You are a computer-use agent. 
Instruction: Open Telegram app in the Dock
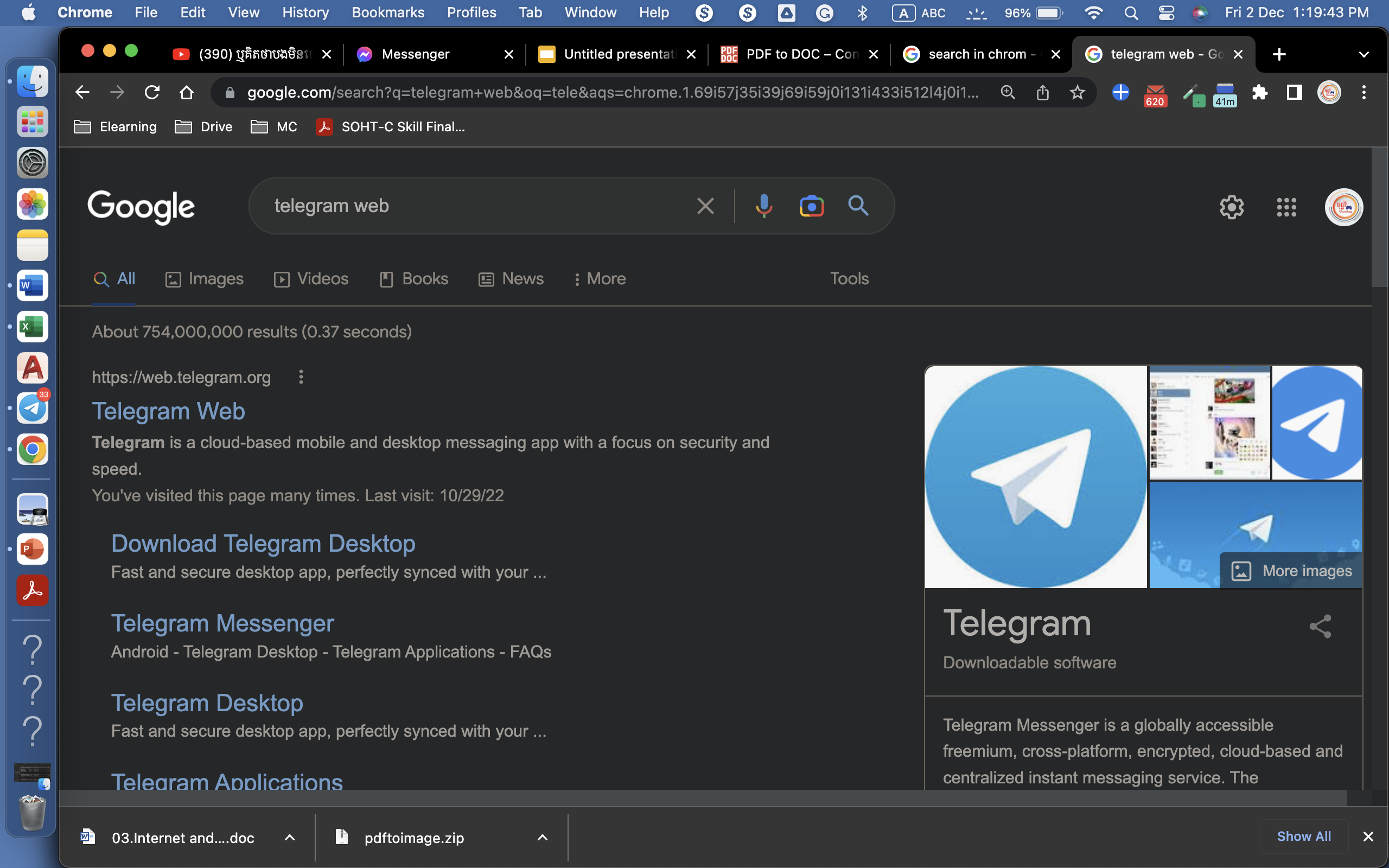point(32,408)
